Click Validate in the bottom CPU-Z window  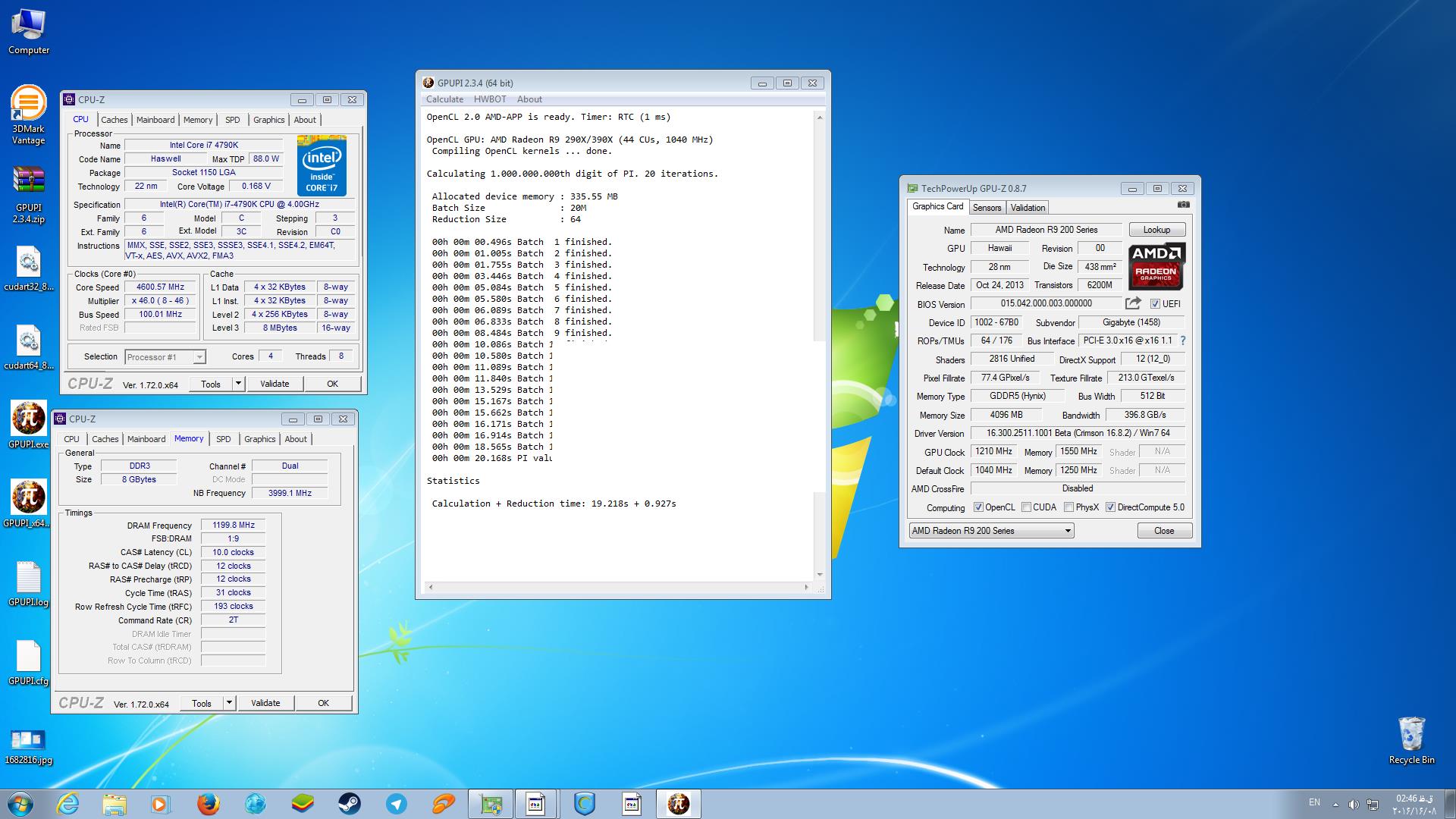(x=265, y=703)
